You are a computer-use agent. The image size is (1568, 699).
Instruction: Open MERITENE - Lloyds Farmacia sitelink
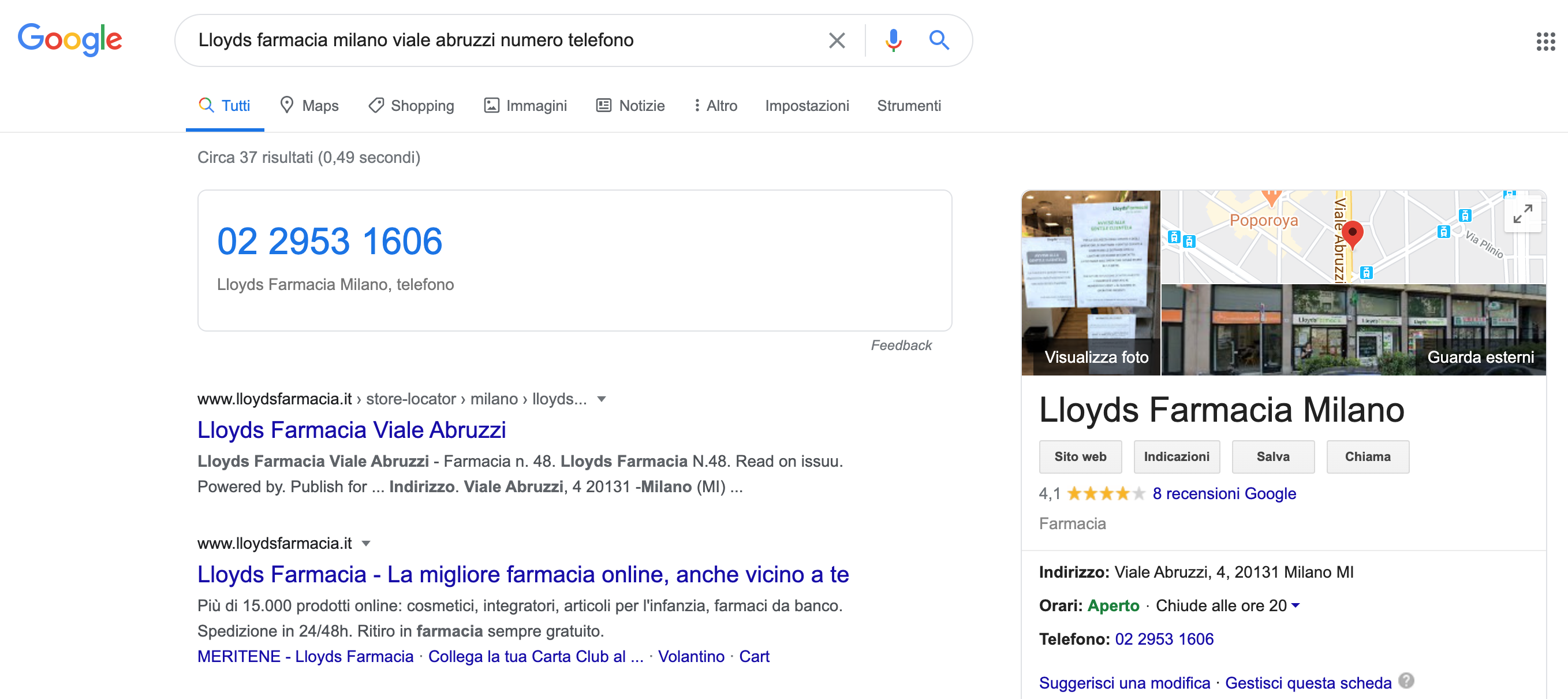point(305,656)
